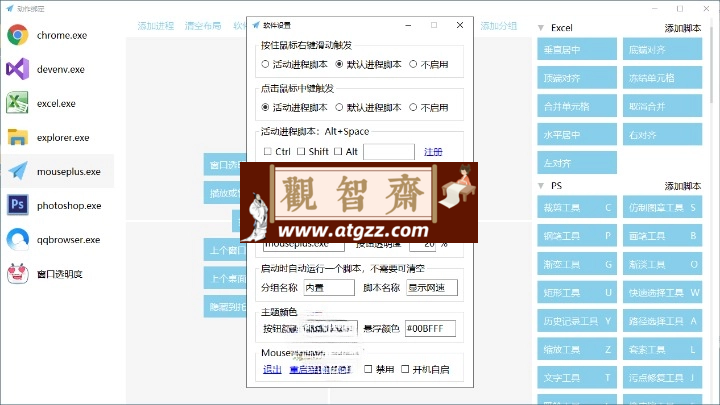Select the mouseplus.exe paper plane icon

coord(18,171)
